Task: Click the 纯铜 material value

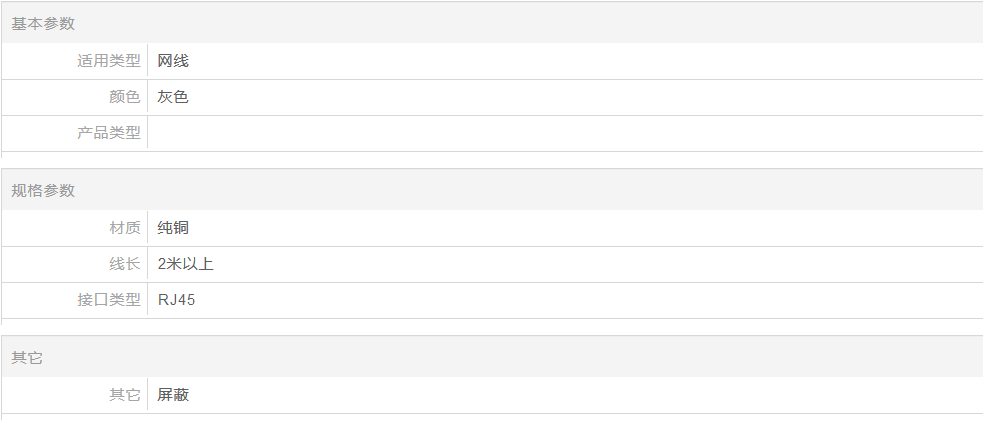Action: [173, 228]
